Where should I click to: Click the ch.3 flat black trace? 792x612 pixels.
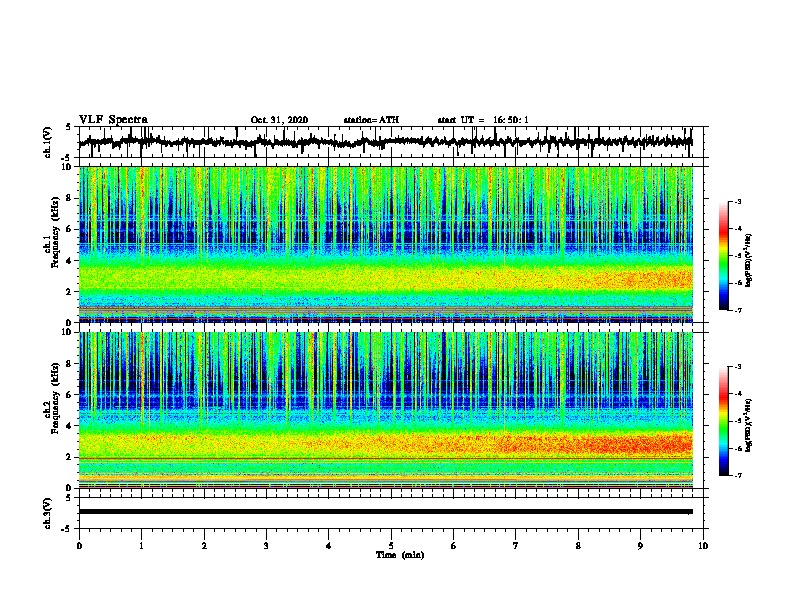385,512
